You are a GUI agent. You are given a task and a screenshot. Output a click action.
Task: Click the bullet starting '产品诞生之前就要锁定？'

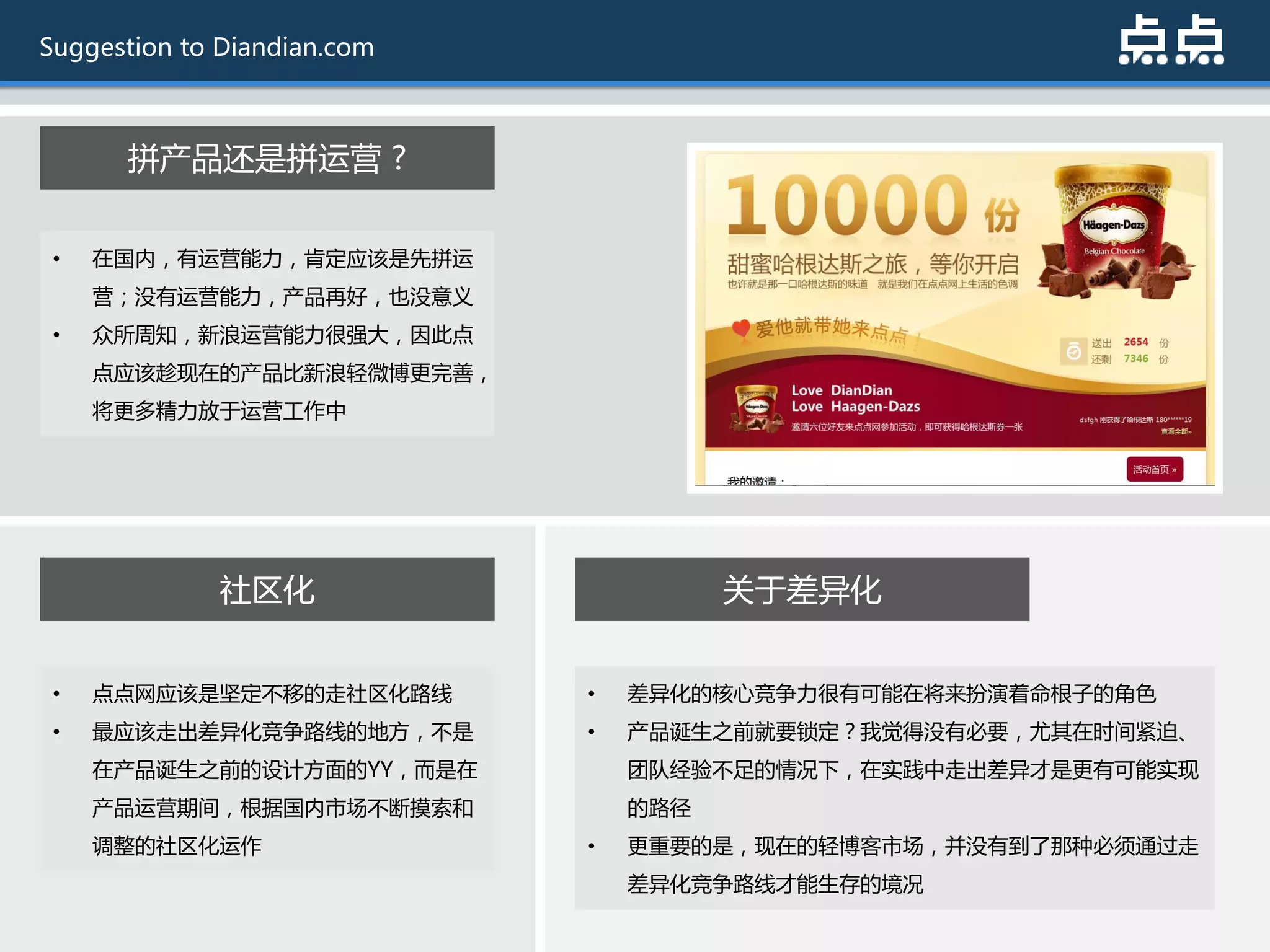click(x=913, y=770)
